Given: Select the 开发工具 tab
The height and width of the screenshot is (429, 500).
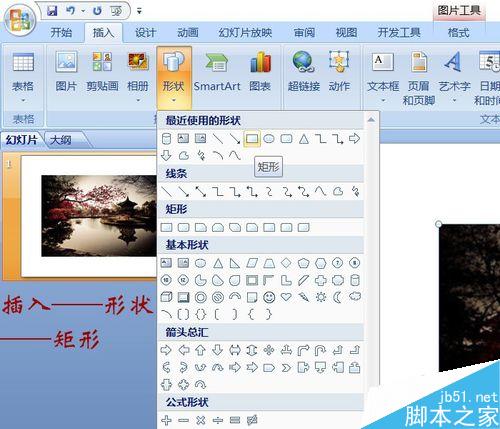Looking at the screenshot, I should pyautogui.click(x=399, y=33).
